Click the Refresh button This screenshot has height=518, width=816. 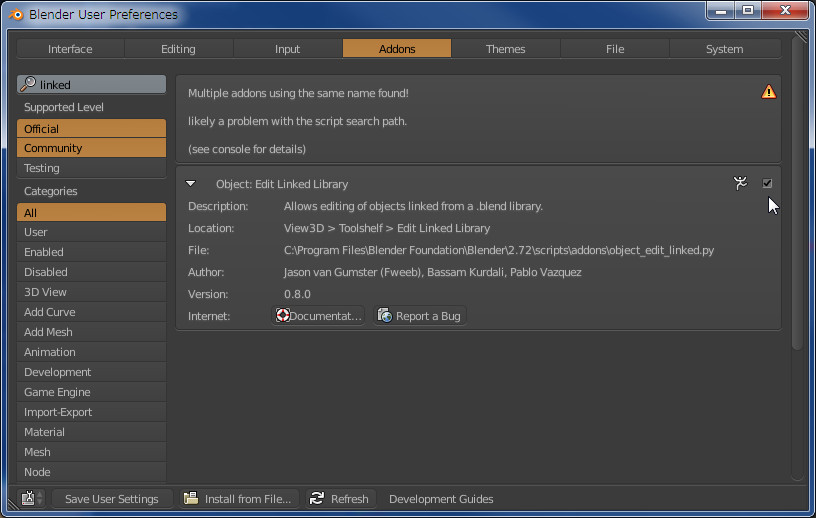(339, 499)
